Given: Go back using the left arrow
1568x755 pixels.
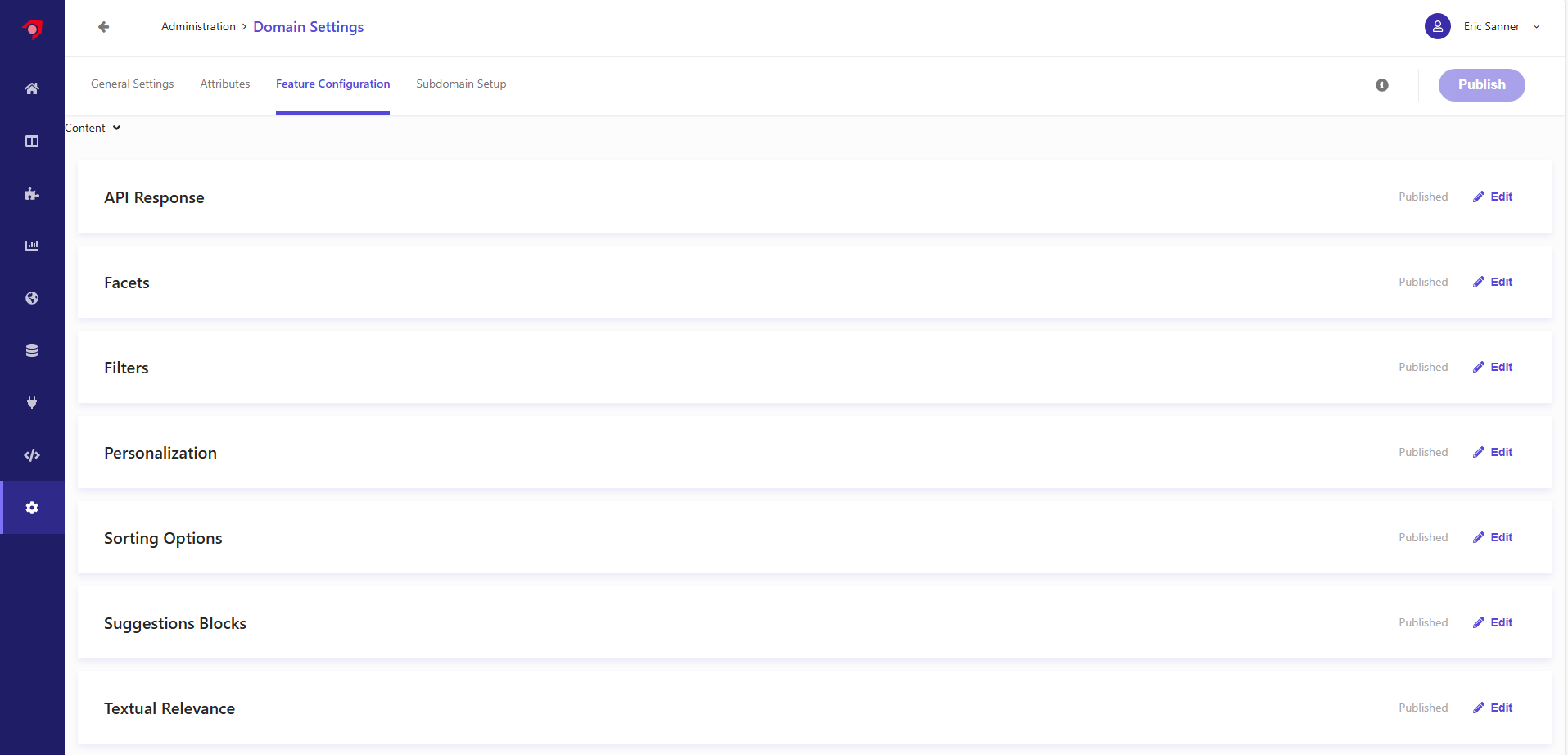Looking at the screenshot, I should (104, 27).
